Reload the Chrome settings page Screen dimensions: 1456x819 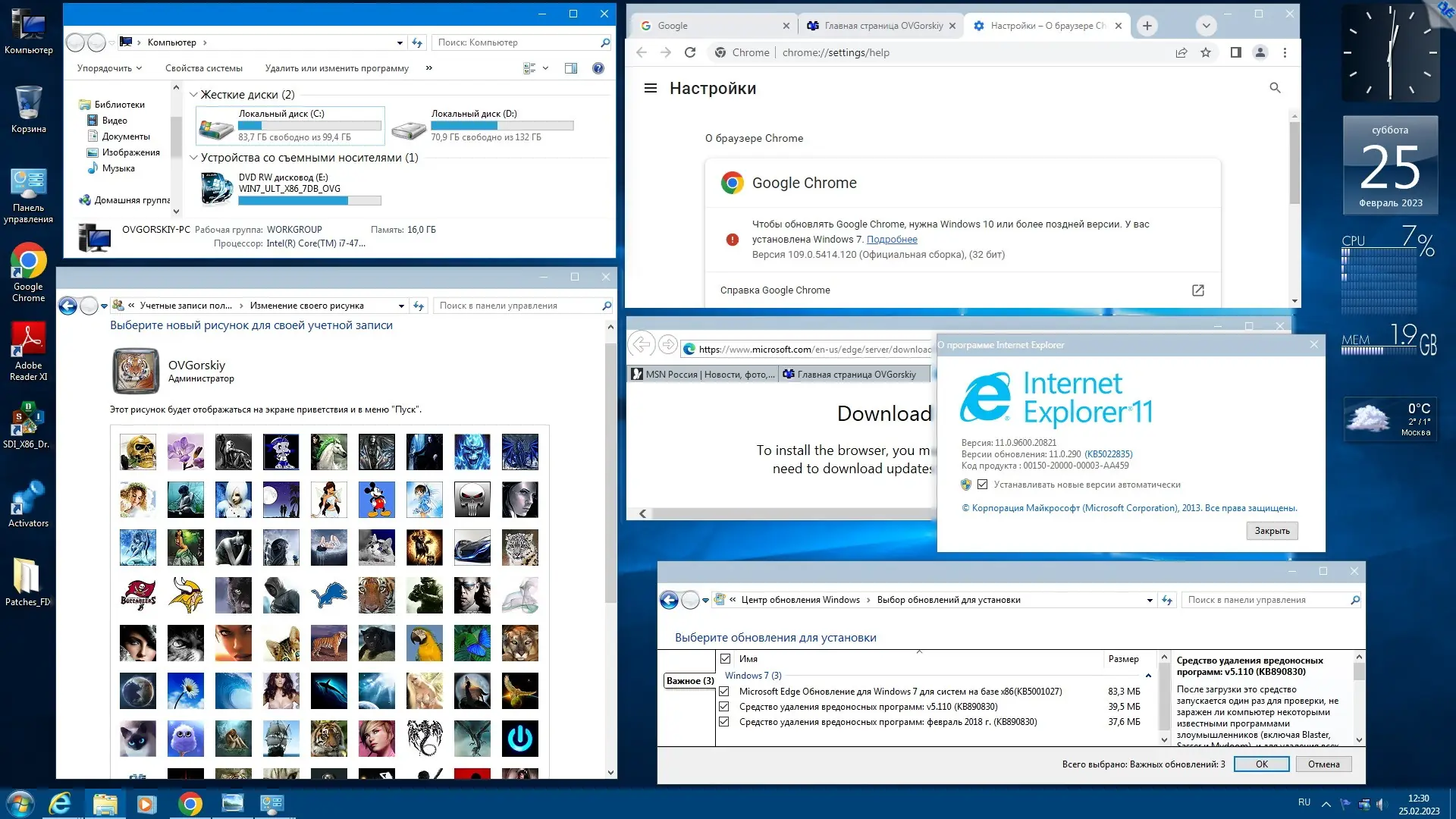pos(689,52)
